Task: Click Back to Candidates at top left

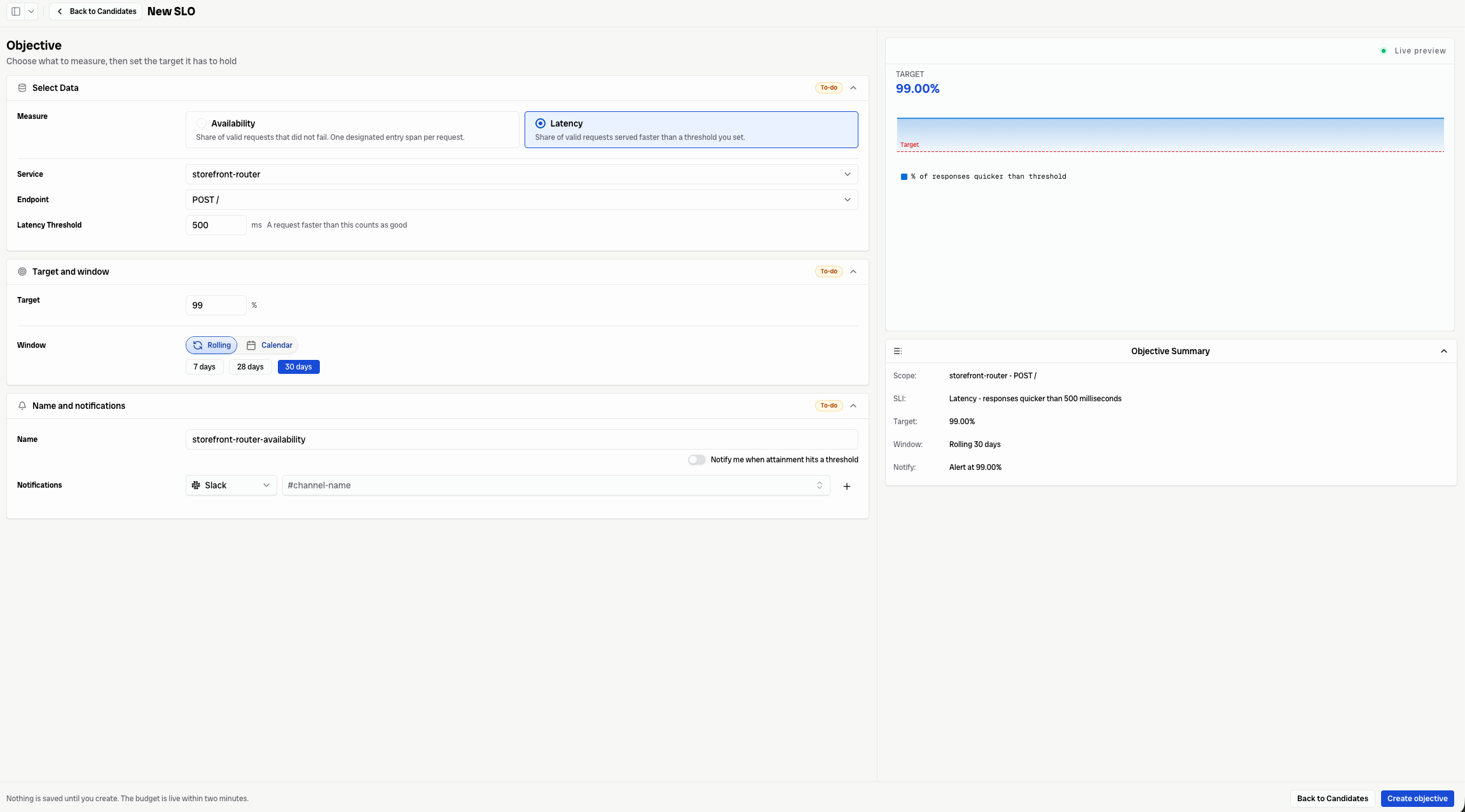Action: [96, 11]
